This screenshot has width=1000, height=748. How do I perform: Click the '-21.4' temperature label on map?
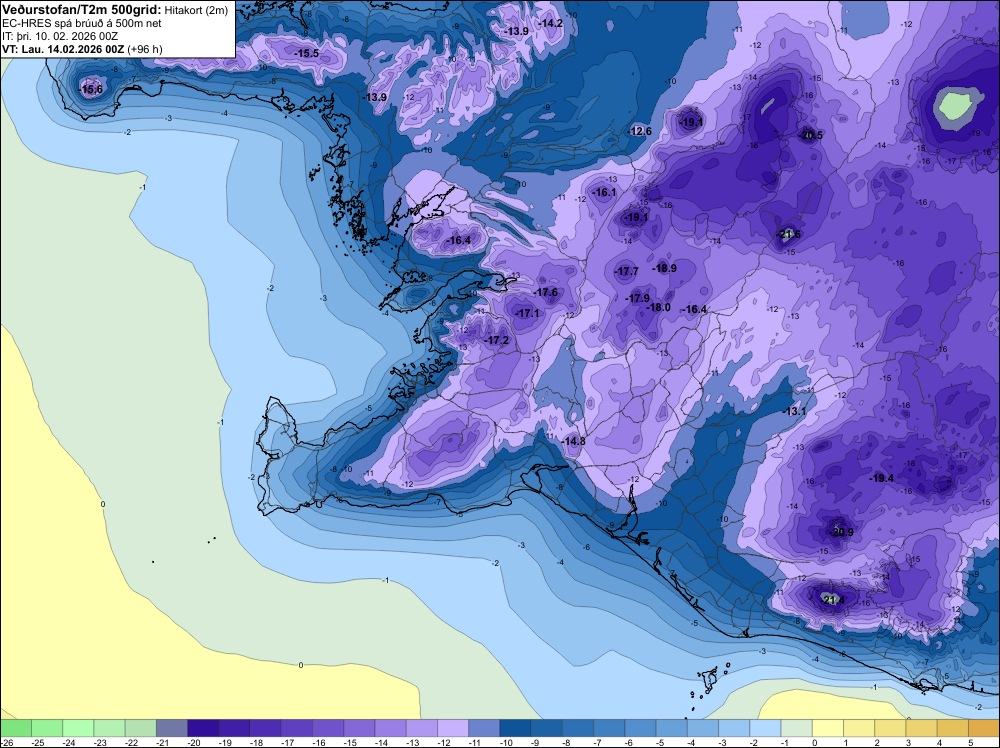pos(832,600)
